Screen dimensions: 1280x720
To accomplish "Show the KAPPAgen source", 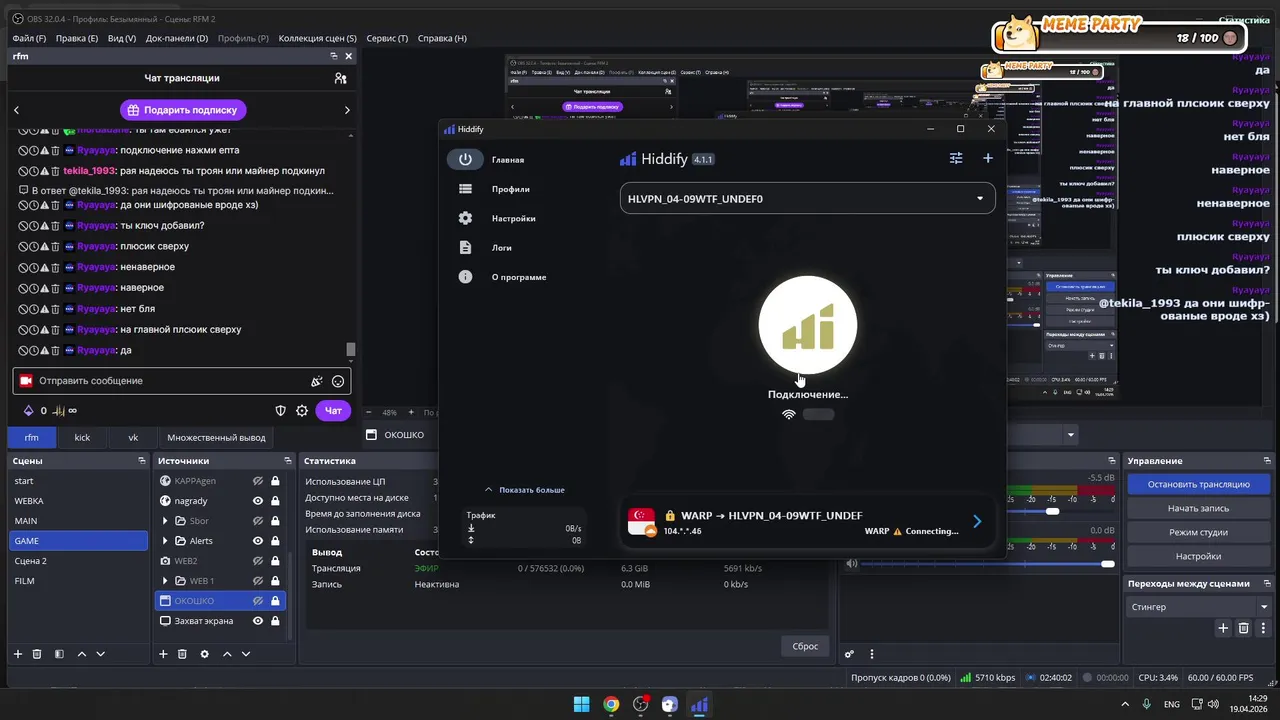I will point(258,481).
